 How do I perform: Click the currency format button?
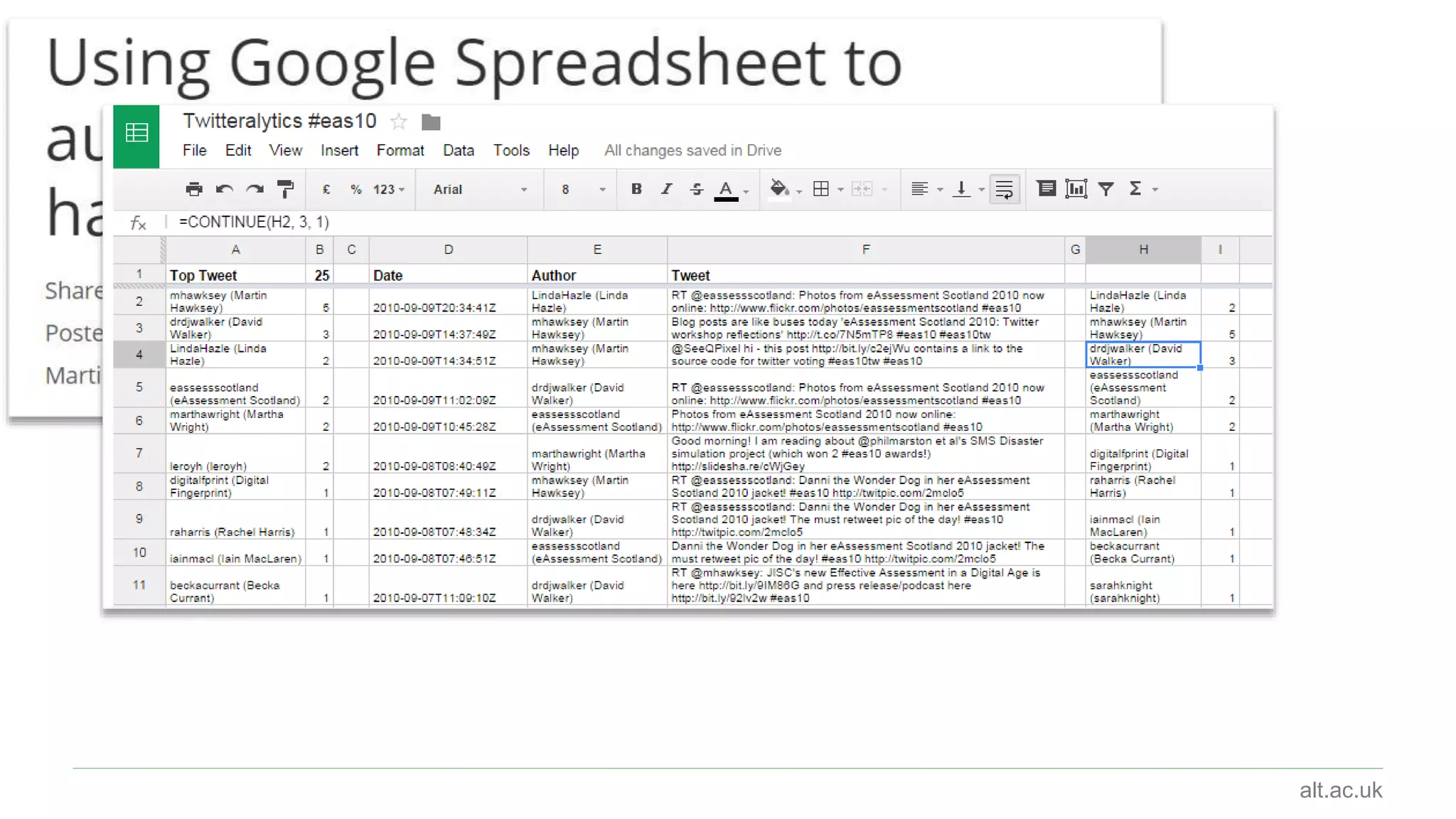(x=326, y=189)
